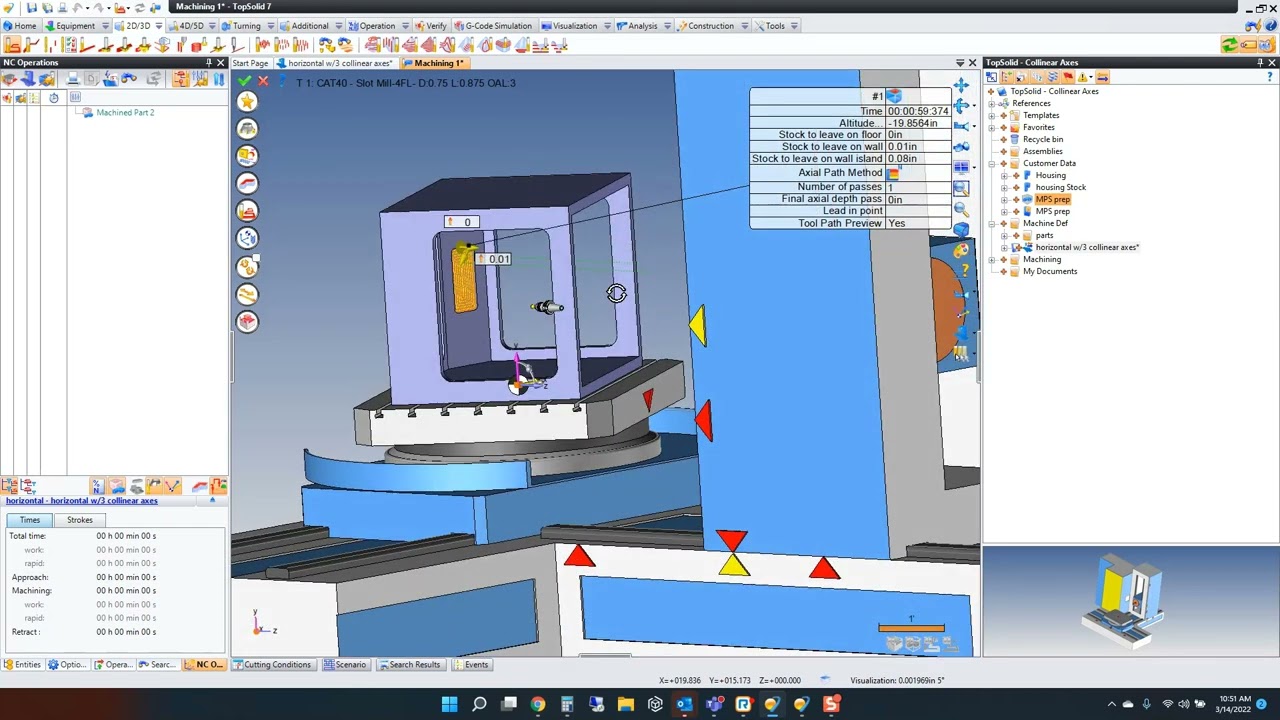
Task: Click the yellow star favorites icon in viewport
Action: pos(247,101)
